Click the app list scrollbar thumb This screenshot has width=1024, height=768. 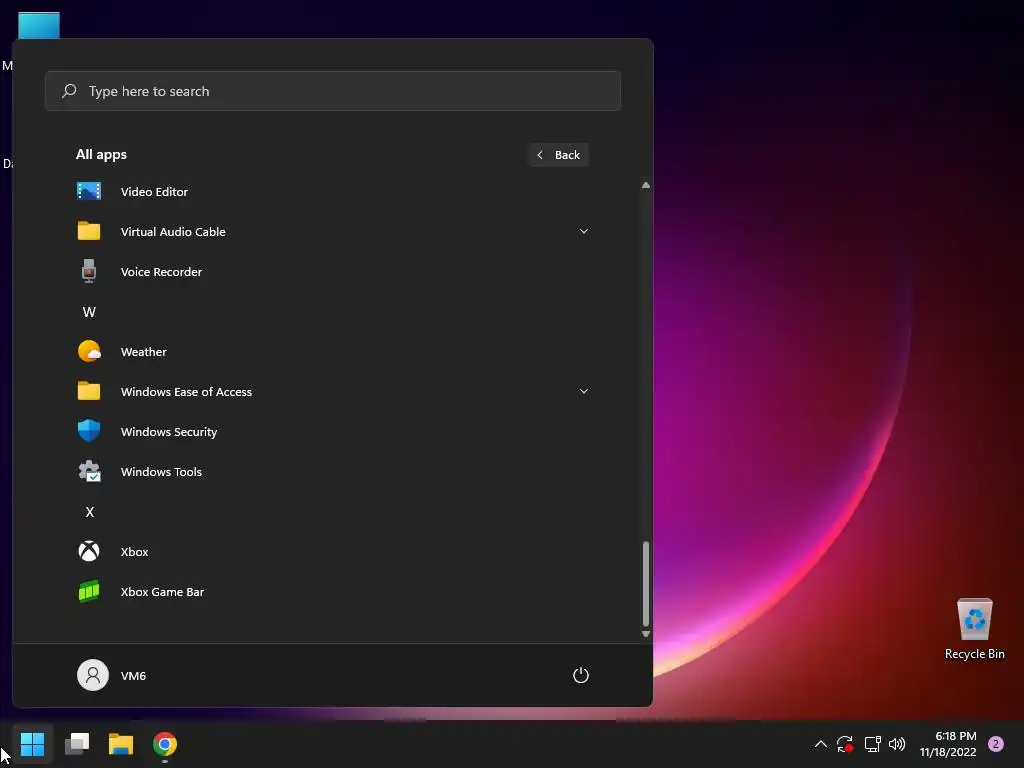click(x=645, y=583)
